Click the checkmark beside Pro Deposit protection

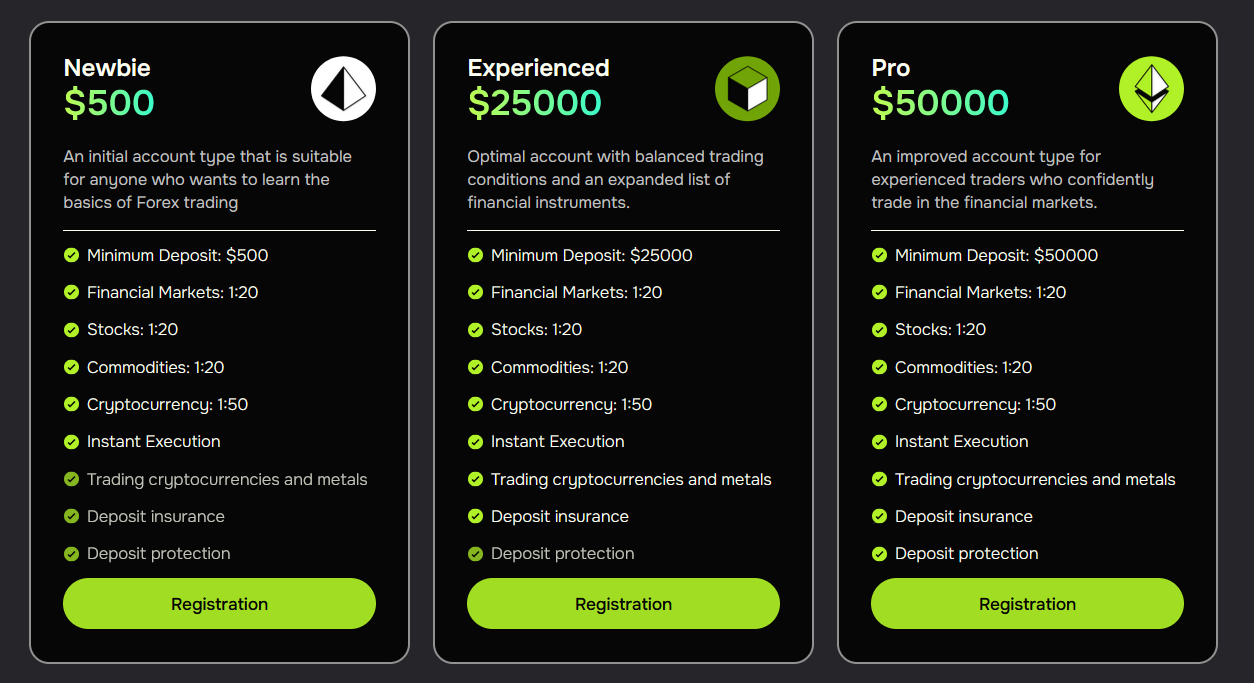click(x=879, y=554)
